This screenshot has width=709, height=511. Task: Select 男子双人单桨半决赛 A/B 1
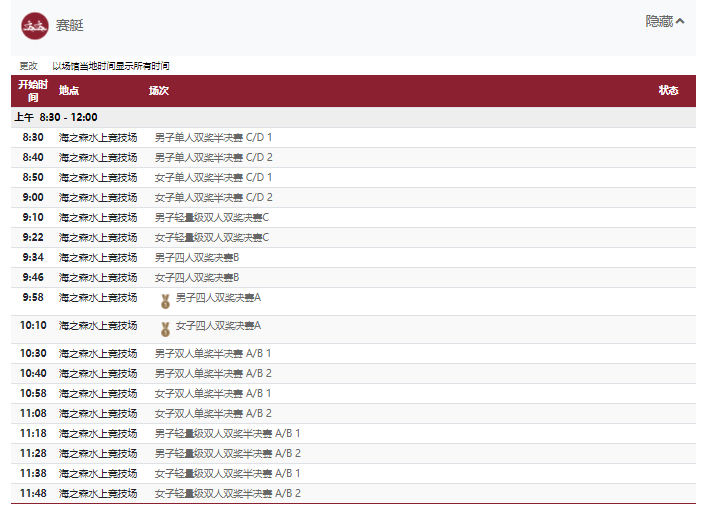click(x=213, y=353)
